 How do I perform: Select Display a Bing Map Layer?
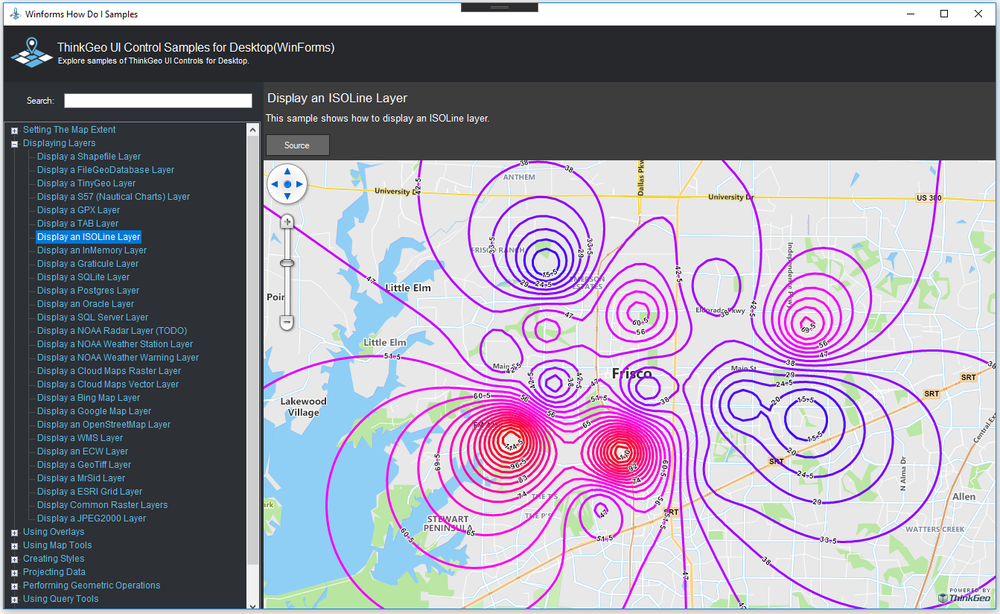89,397
